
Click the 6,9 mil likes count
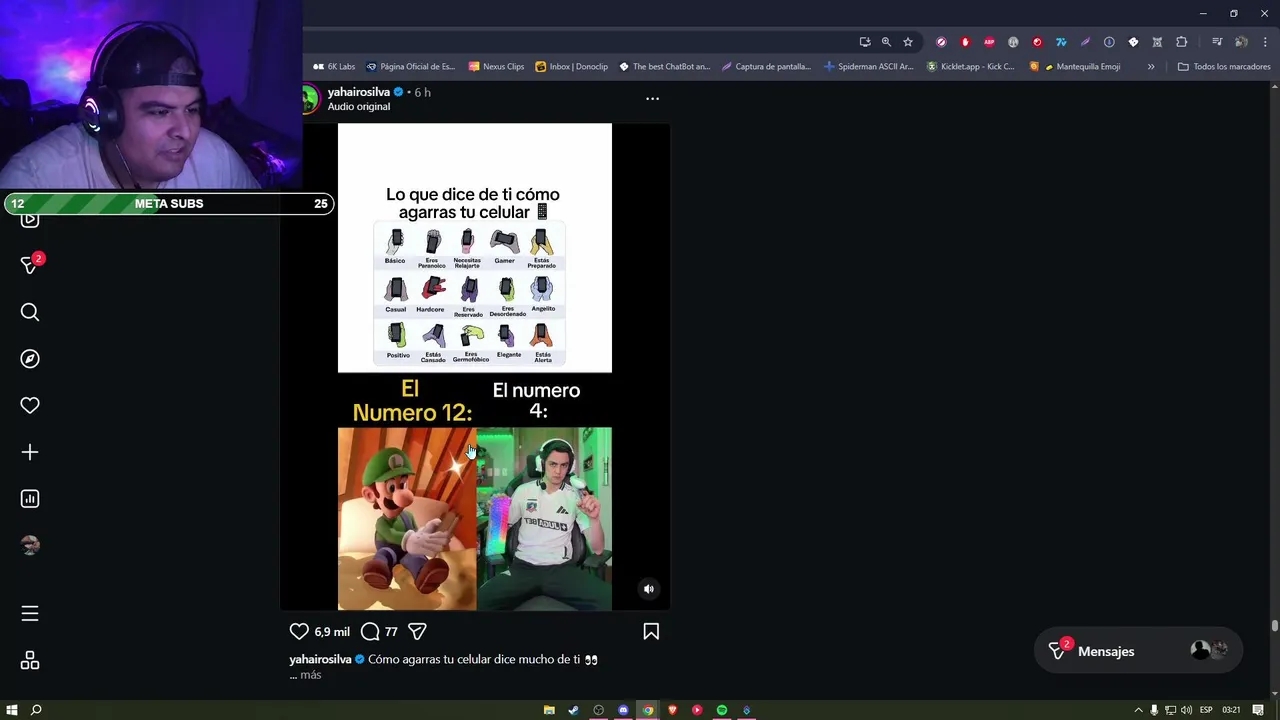(x=332, y=632)
